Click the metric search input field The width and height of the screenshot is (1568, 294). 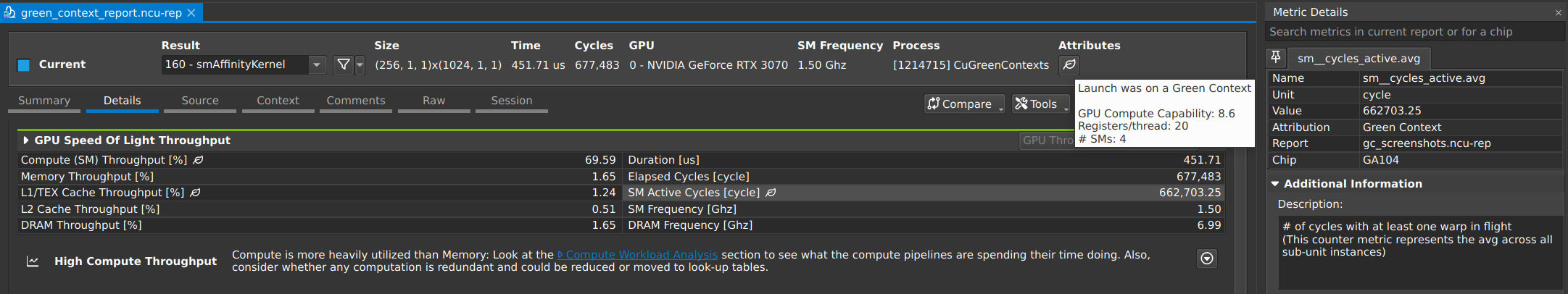point(1414,32)
